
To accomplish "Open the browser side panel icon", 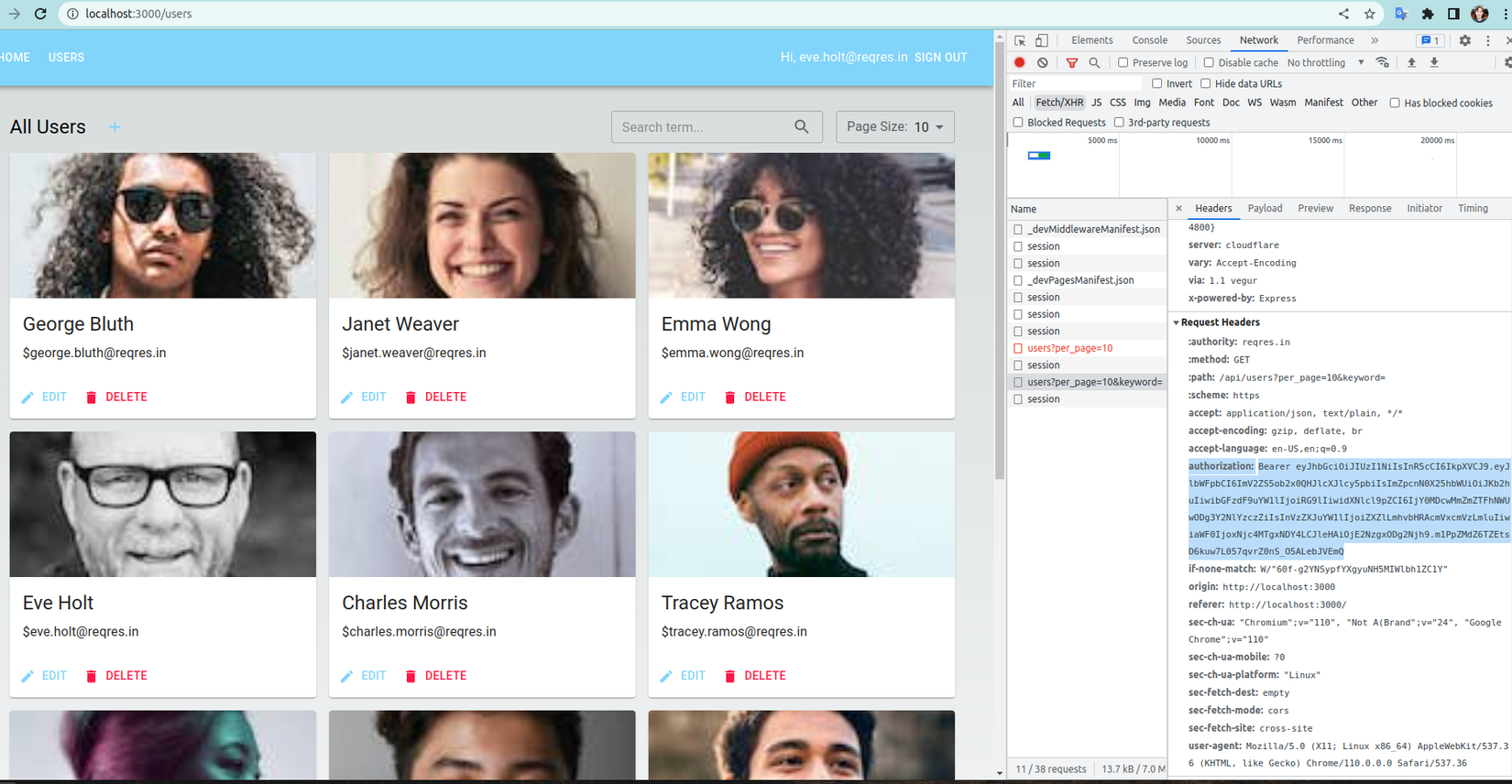I will pos(1453,14).
